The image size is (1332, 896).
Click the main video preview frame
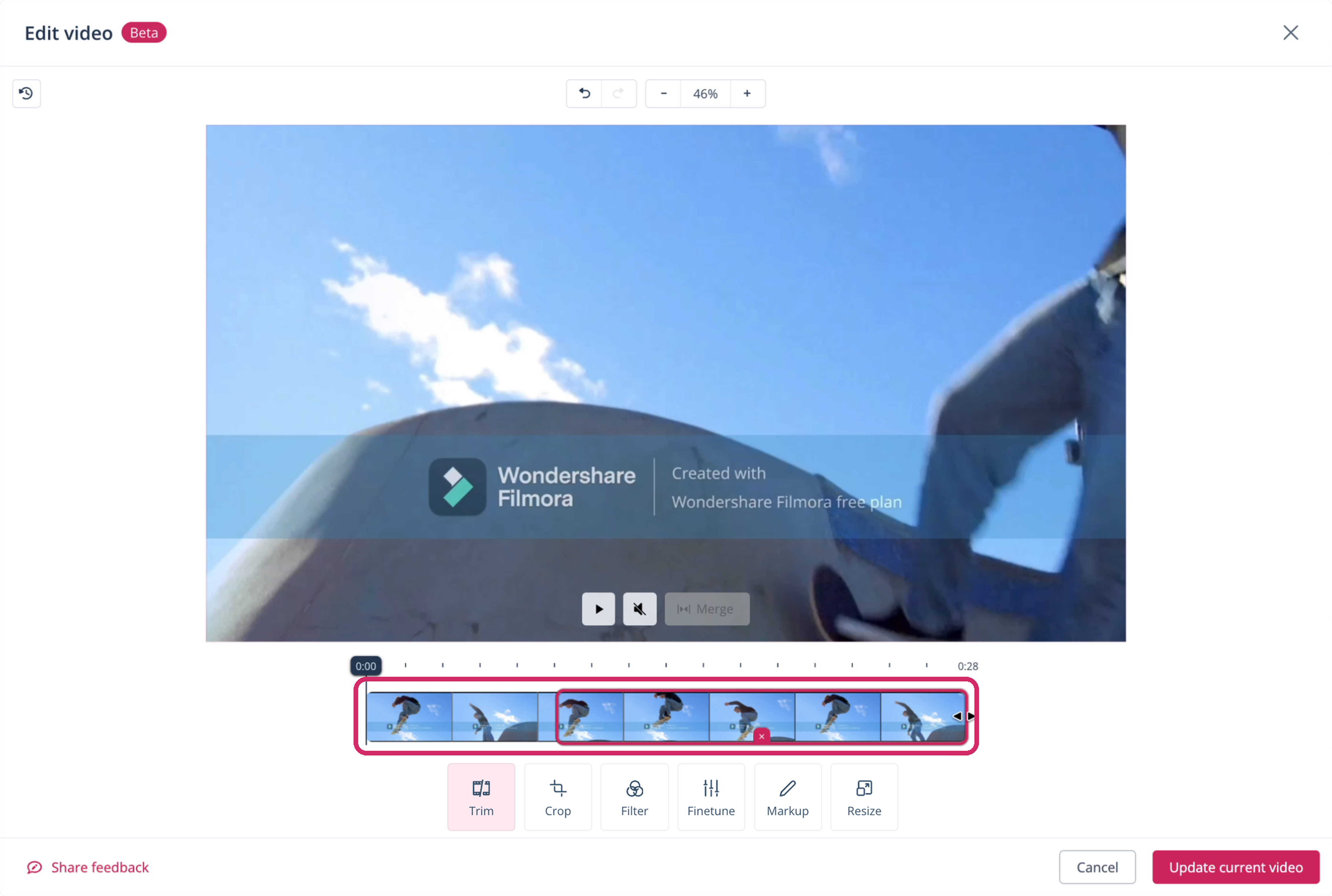[x=666, y=383]
